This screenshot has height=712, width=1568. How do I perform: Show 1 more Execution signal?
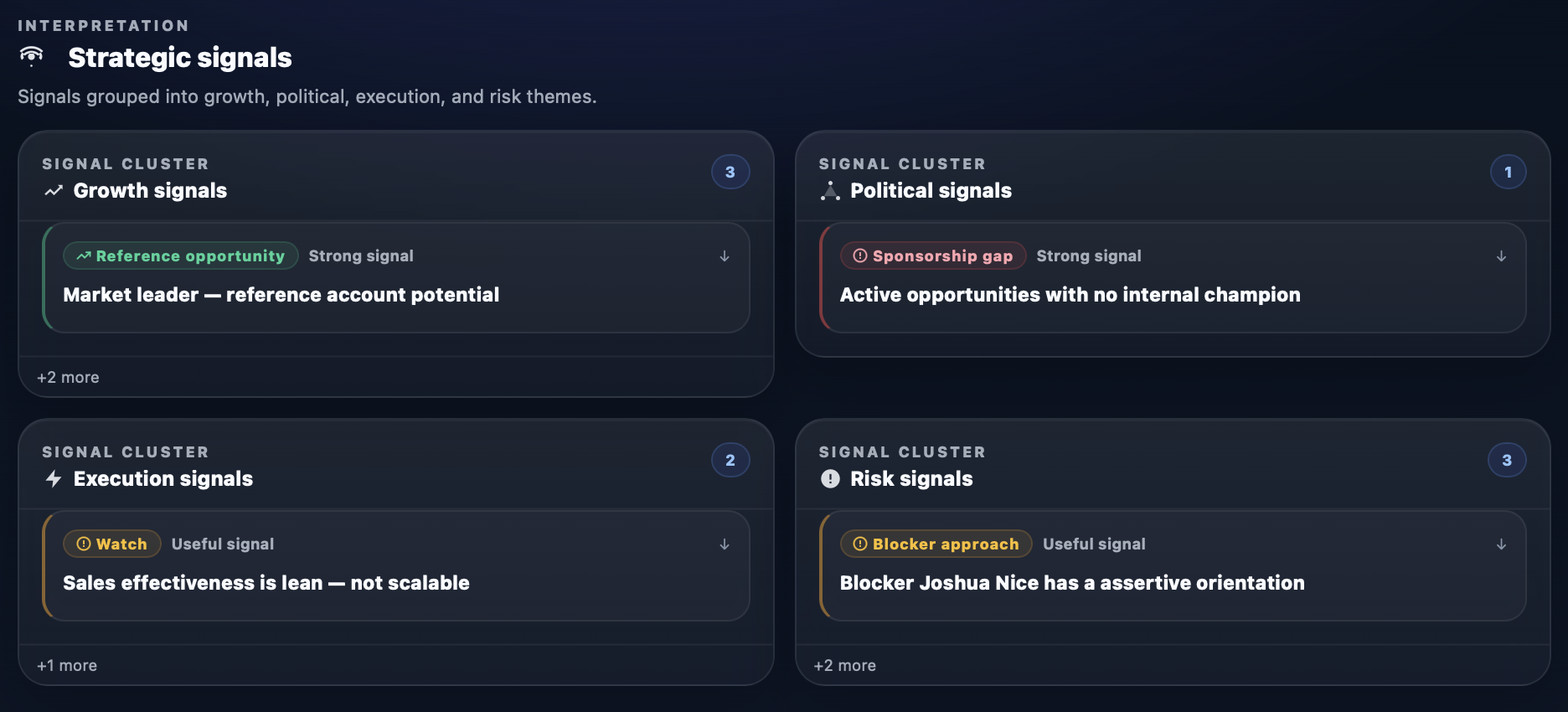click(x=67, y=666)
